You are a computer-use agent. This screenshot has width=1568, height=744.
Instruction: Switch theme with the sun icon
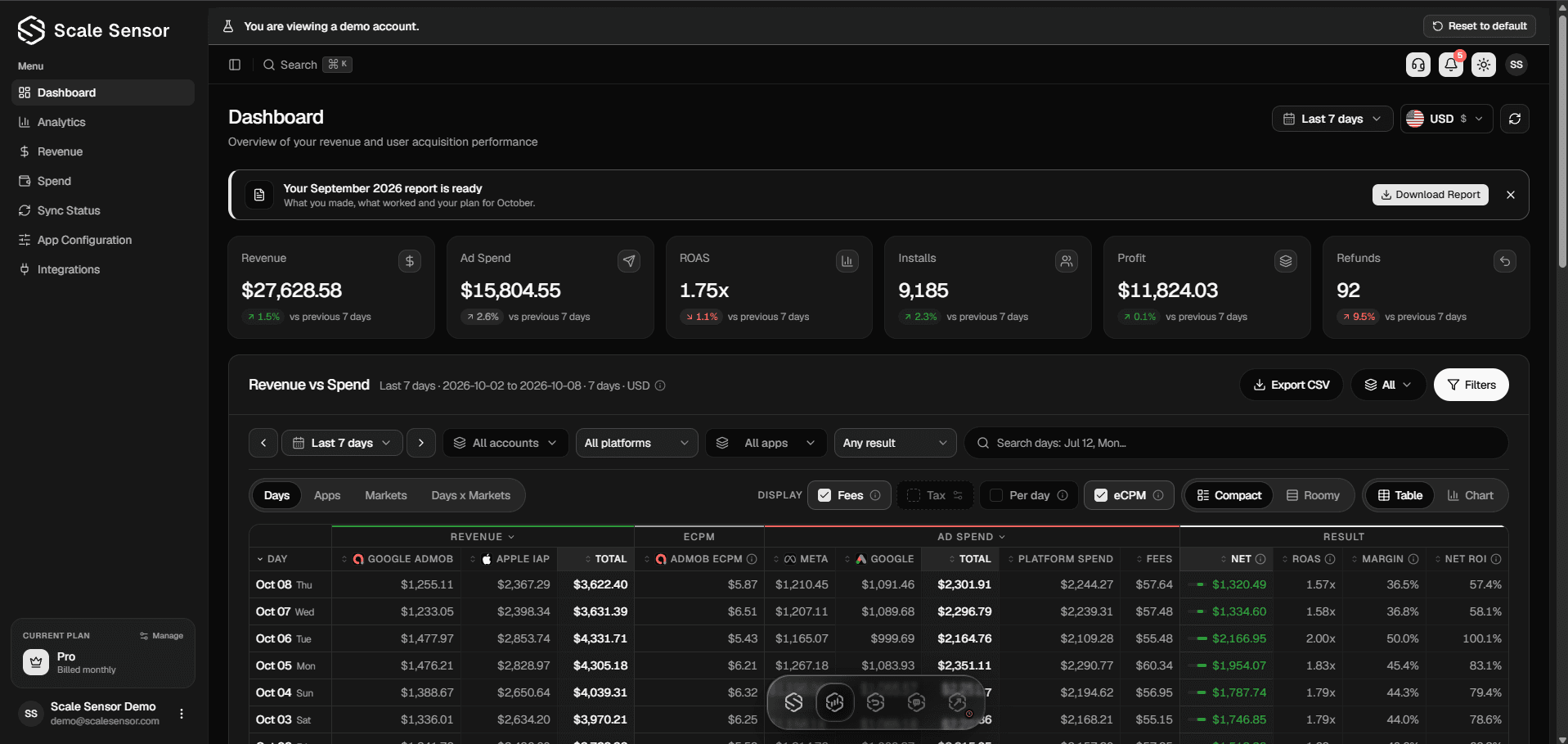(x=1484, y=65)
